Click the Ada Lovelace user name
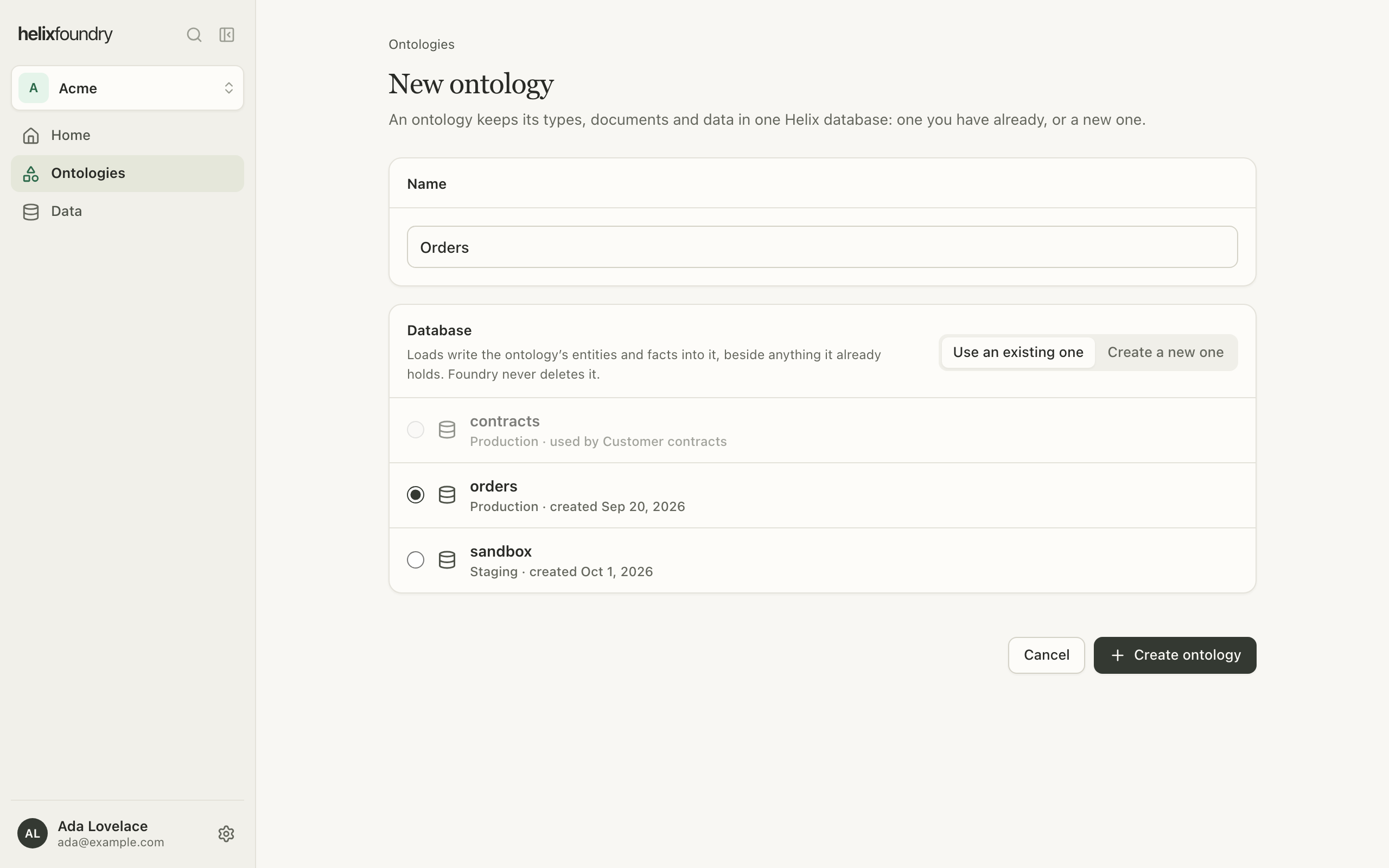The height and width of the screenshot is (868, 1389). pyautogui.click(x=103, y=826)
